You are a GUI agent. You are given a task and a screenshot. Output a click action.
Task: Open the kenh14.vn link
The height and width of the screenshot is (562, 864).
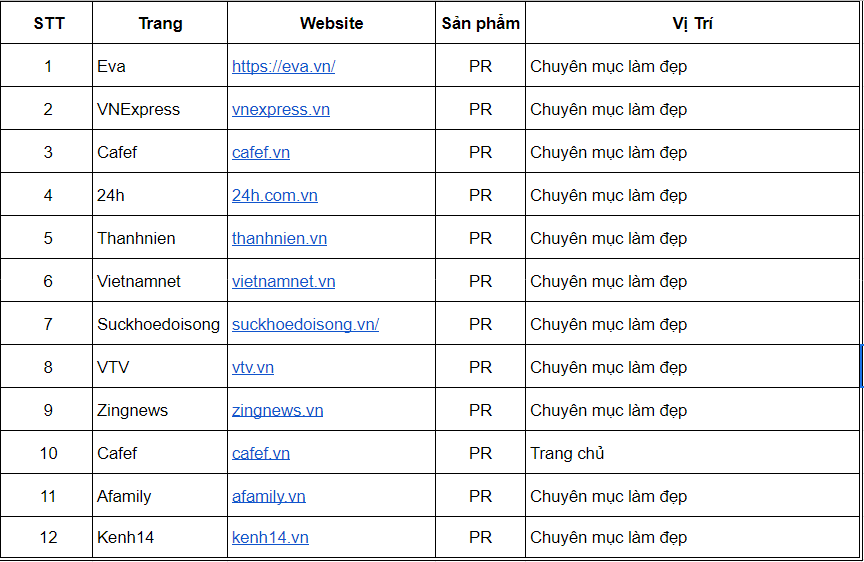270,537
